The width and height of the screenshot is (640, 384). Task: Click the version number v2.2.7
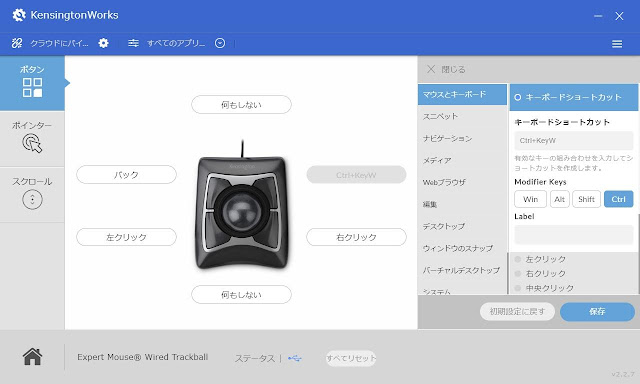click(x=623, y=374)
